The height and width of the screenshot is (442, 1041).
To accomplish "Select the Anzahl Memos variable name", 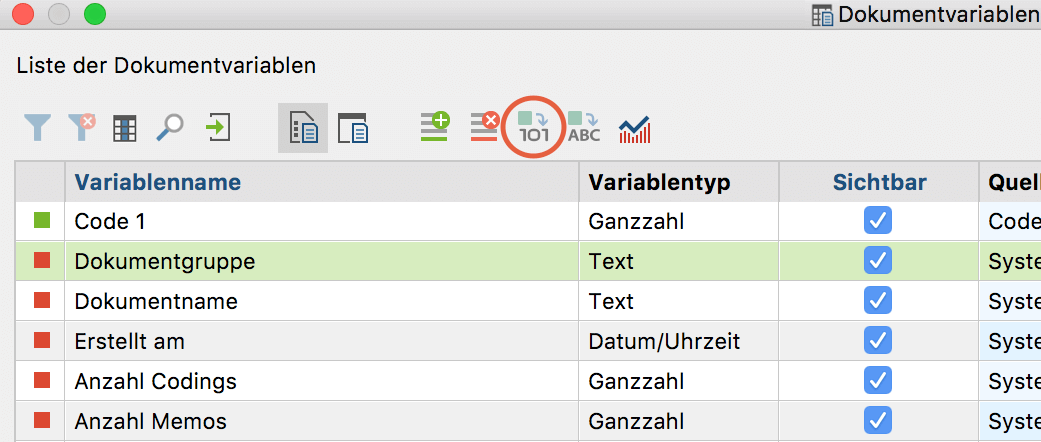I will click(151, 421).
